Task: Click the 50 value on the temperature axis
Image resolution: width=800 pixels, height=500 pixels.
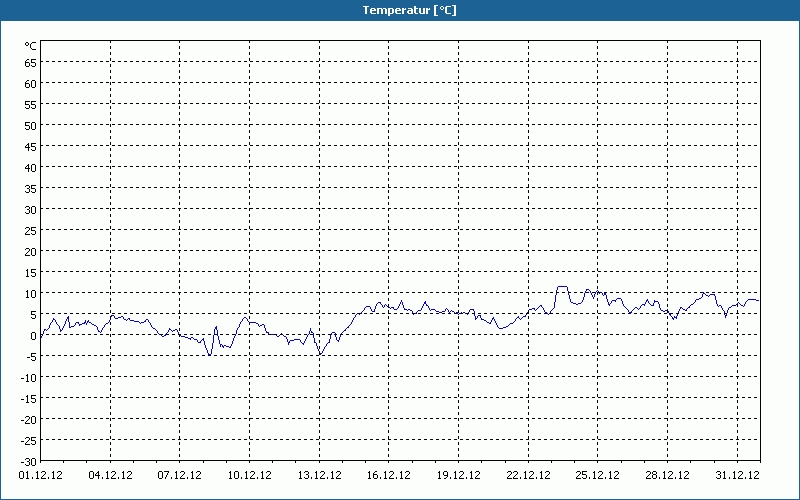Action: (x=31, y=126)
